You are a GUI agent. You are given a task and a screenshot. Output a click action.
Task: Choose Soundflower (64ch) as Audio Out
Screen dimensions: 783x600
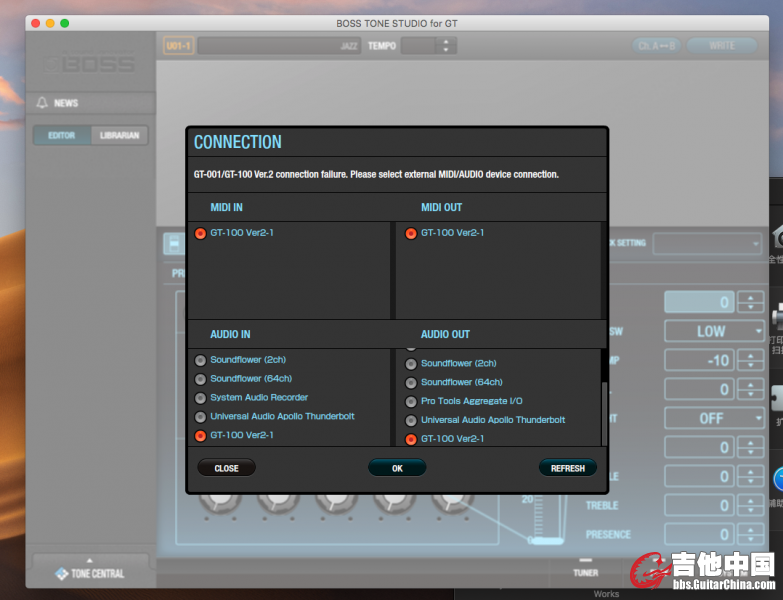click(x=410, y=382)
